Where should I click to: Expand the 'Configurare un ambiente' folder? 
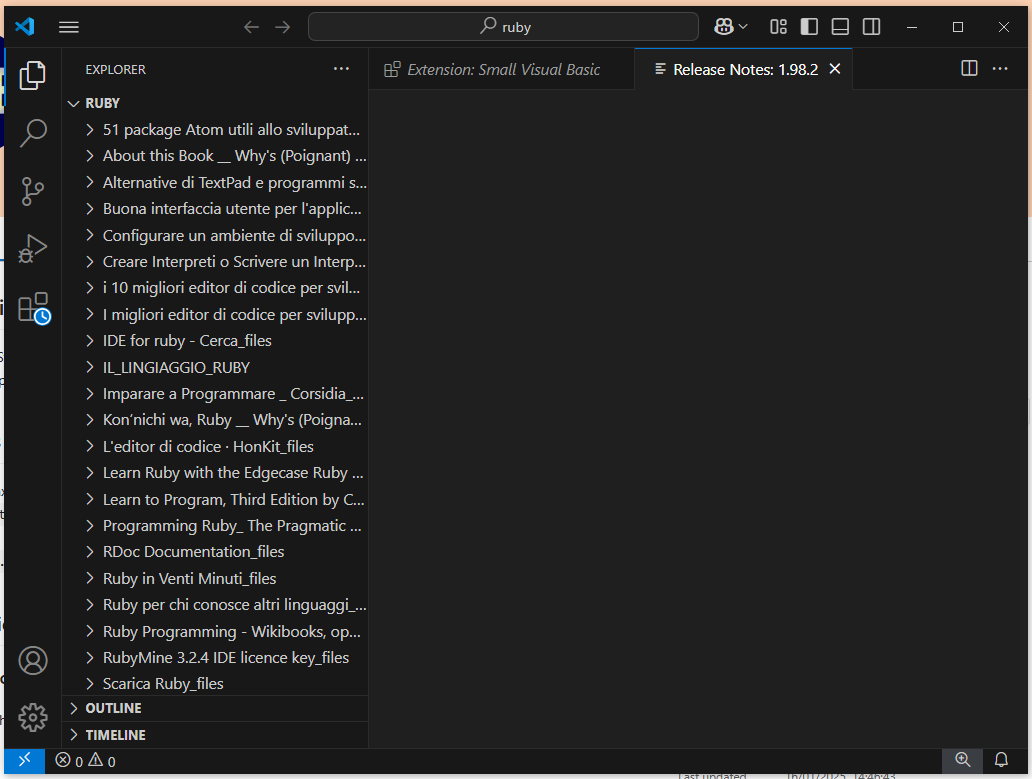tap(215, 236)
